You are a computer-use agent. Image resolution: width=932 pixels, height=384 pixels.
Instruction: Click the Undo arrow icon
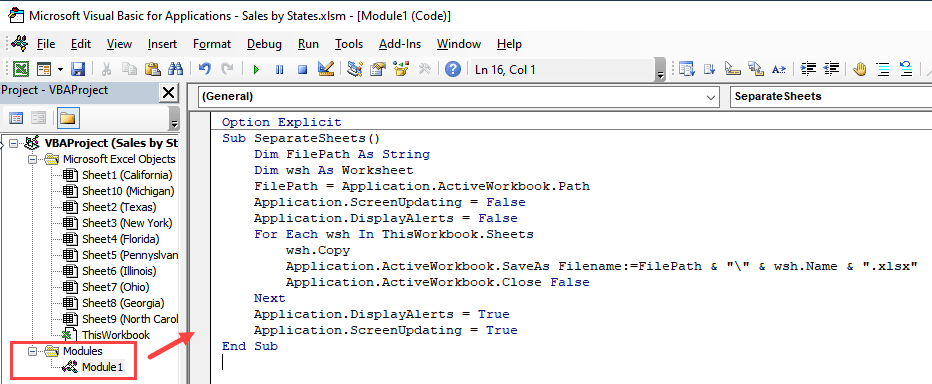(204, 70)
